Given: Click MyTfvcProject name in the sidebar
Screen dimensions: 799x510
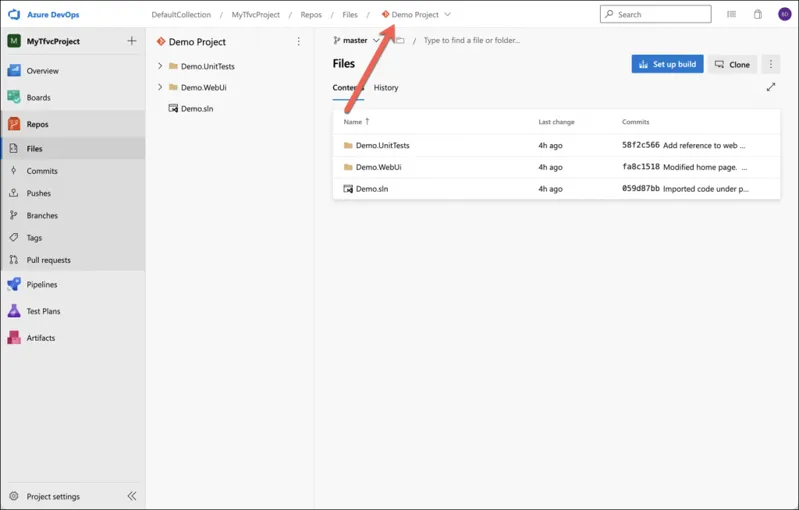Looking at the screenshot, I should pos(53,41).
